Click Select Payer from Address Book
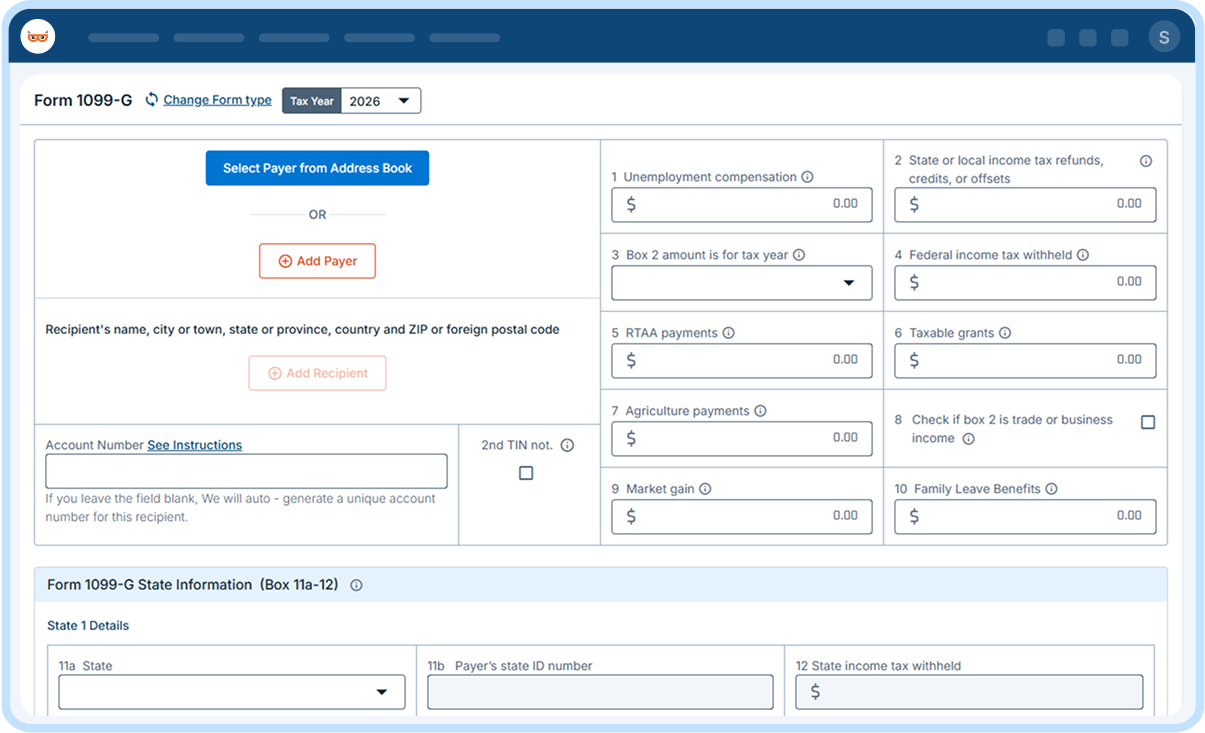 pyautogui.click(x=317, y=168)
